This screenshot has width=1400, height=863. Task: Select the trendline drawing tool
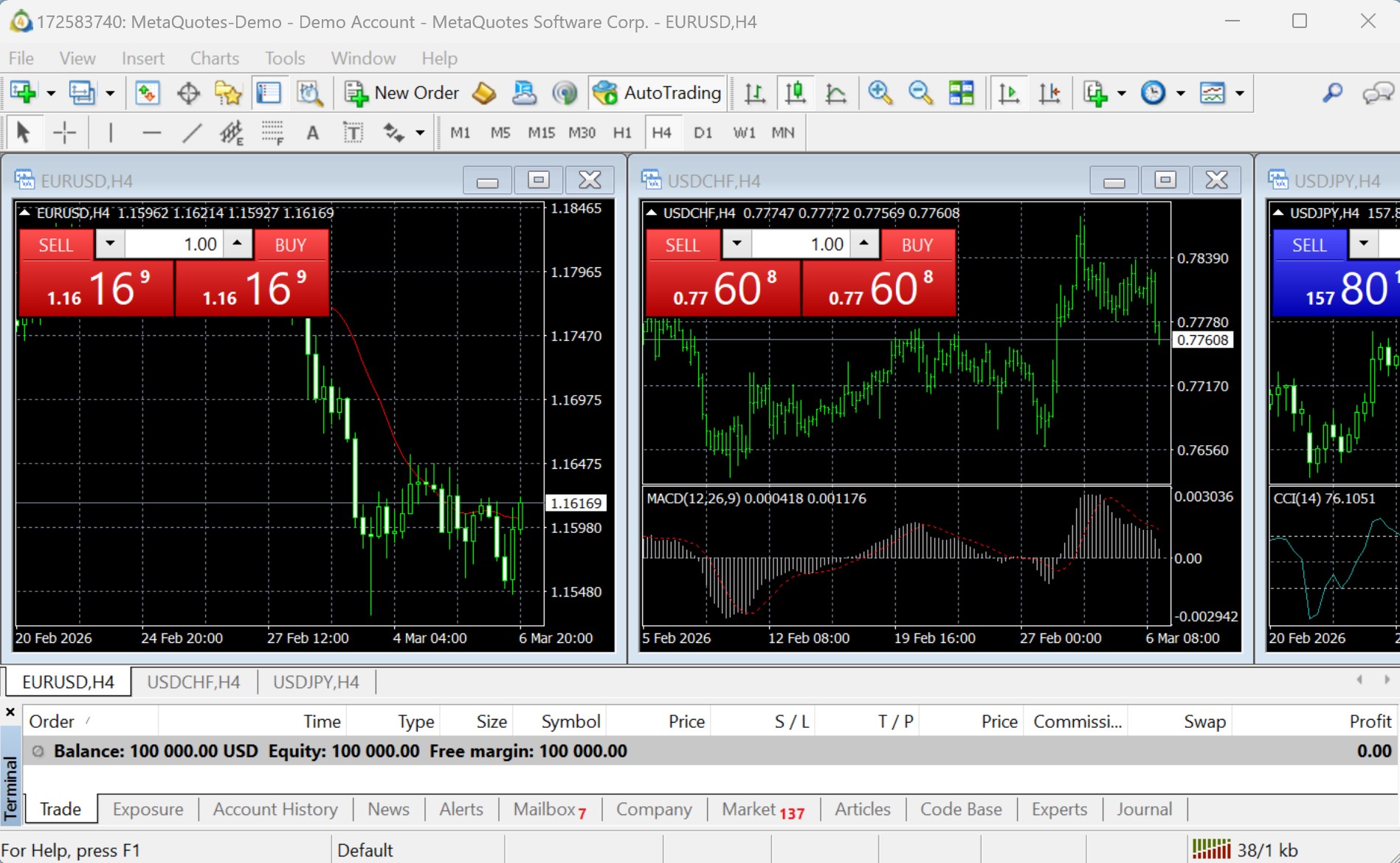pyautogui.click(x=192, y=132)
